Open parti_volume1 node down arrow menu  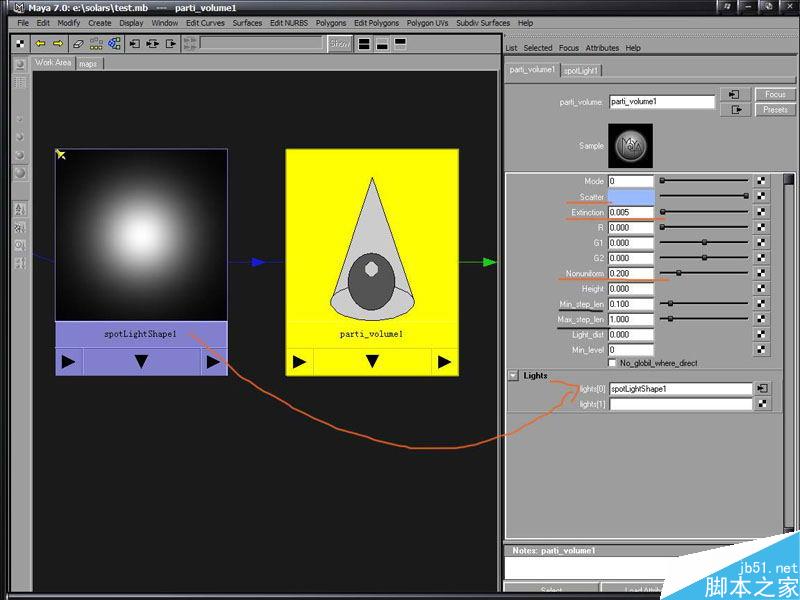coord(372,362)
